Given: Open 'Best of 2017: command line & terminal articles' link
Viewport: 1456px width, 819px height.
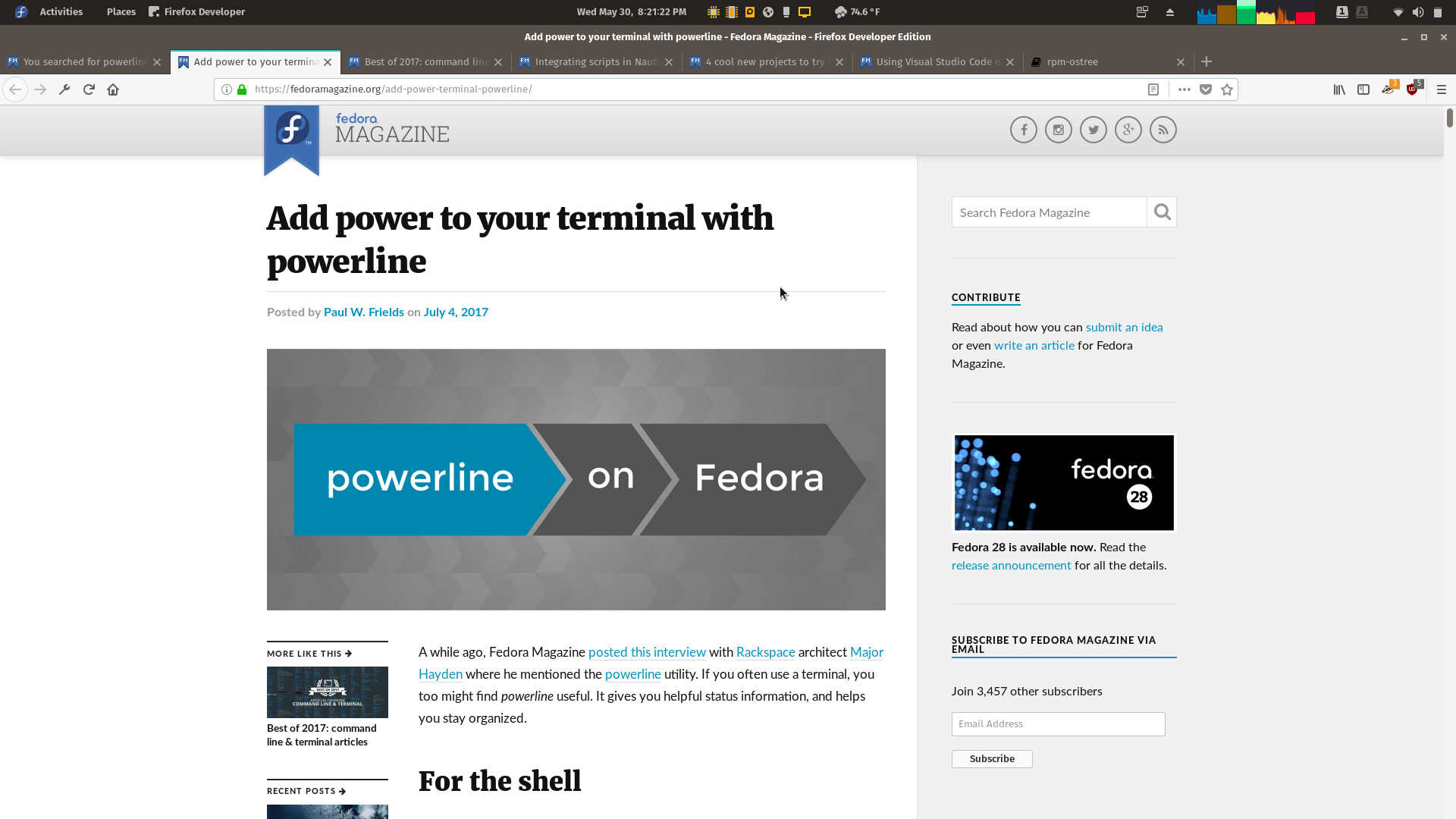Looking at the screenshot, I should pos(322,735).
